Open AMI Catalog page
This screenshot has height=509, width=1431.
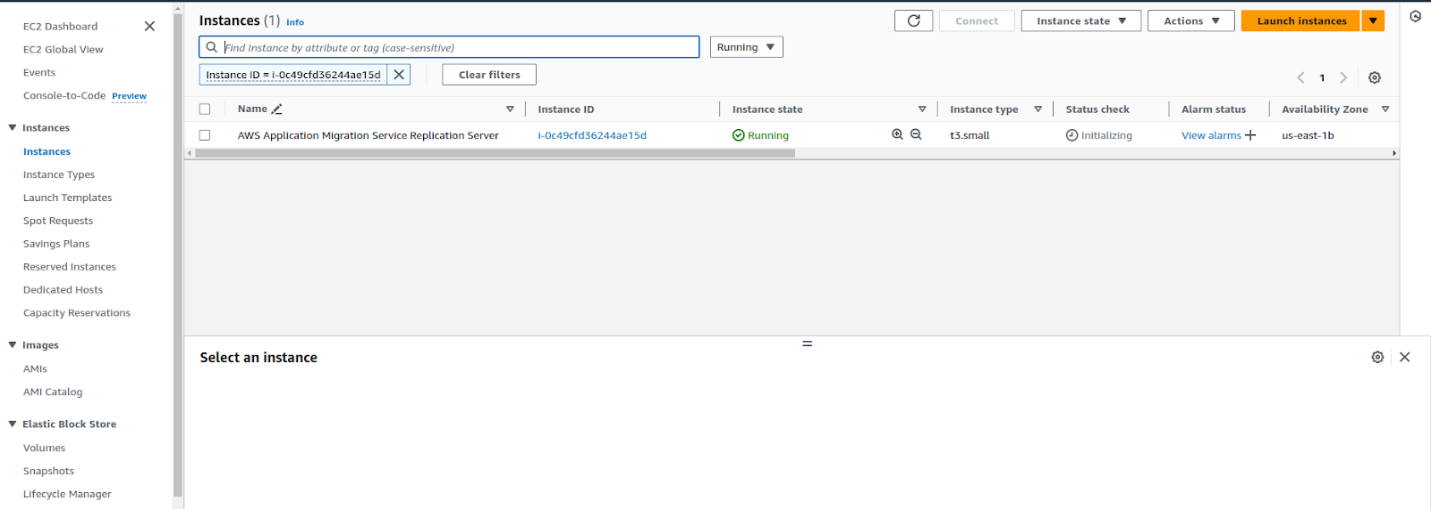tap(53, 392)
